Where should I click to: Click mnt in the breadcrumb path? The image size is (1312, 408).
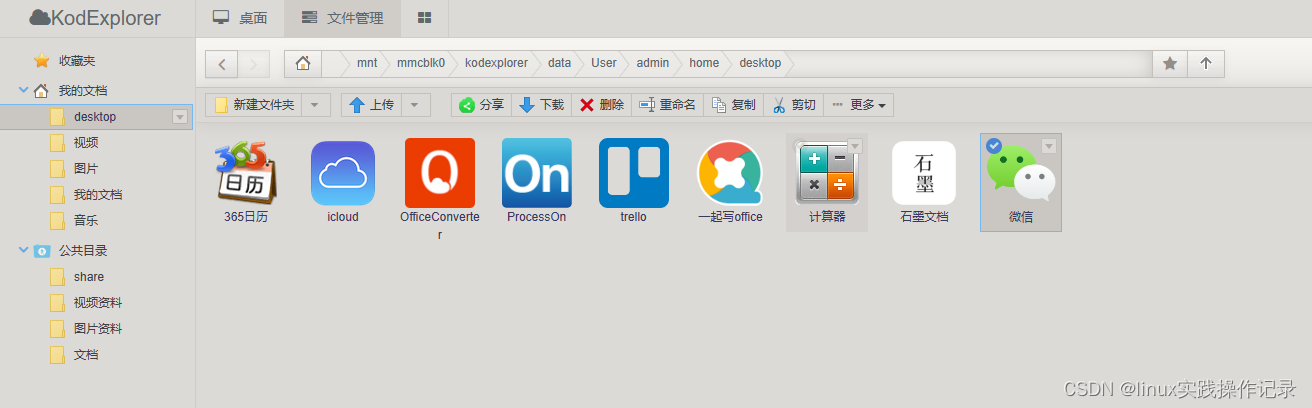pyautogui.click(x=367, y=63)
